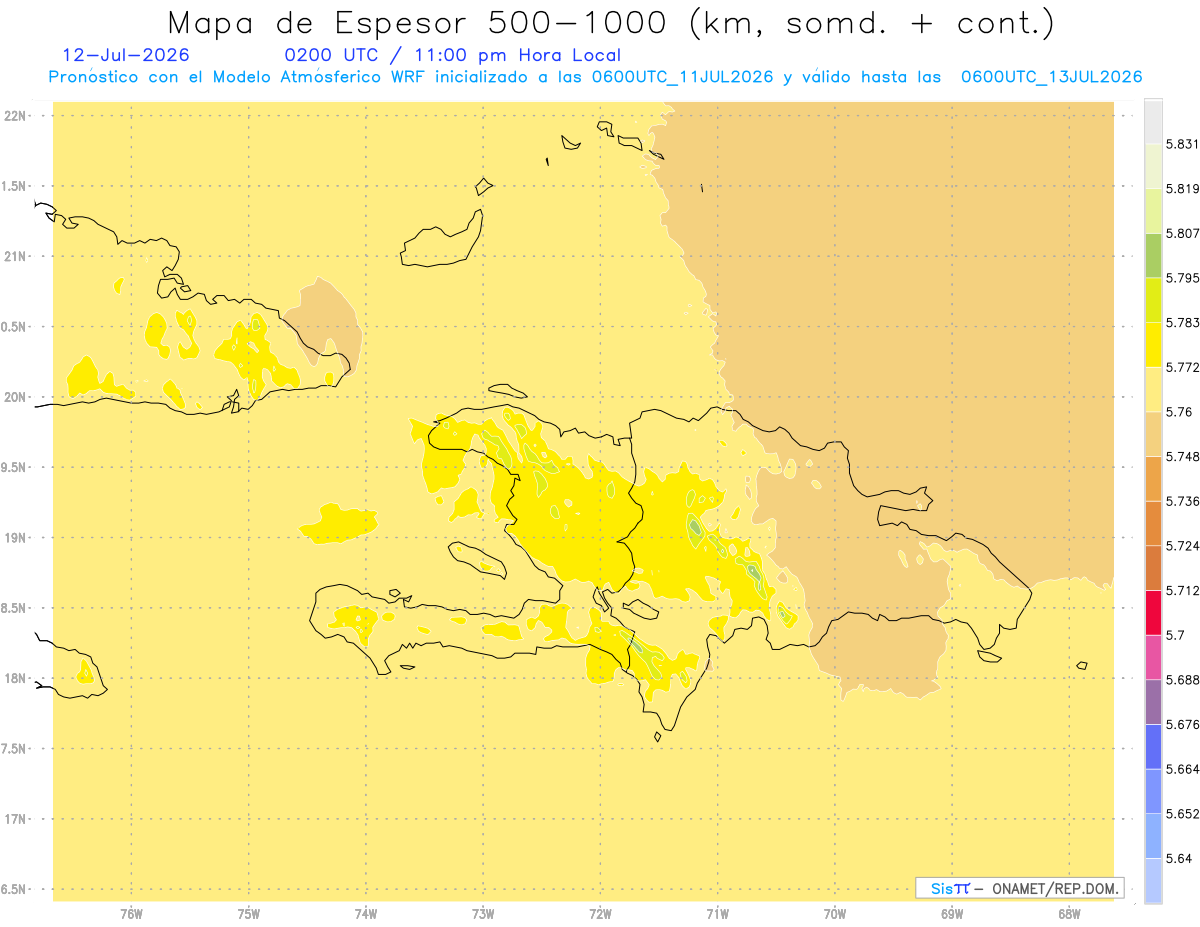The image size is (1200, 927).
Task: Pick the bright yellow band between 5.772 and 5.783
Action: pos(1153,344)
